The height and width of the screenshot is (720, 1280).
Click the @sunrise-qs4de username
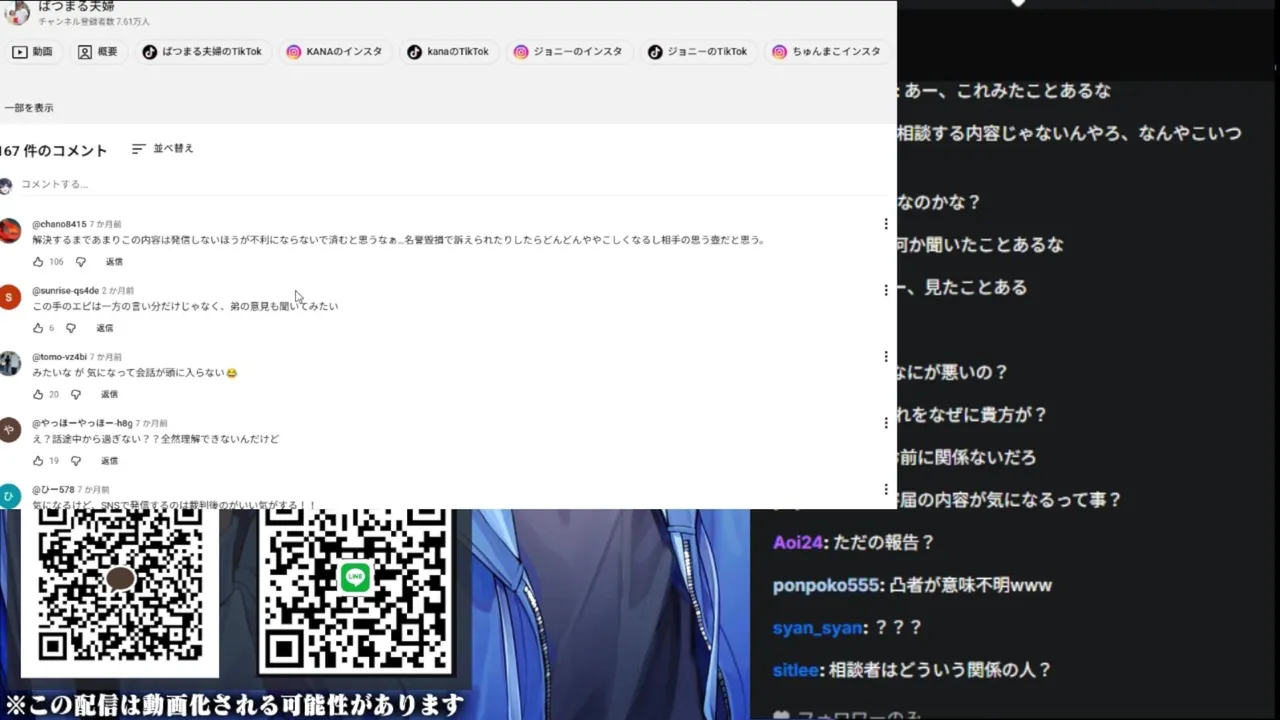click(66, 291)
